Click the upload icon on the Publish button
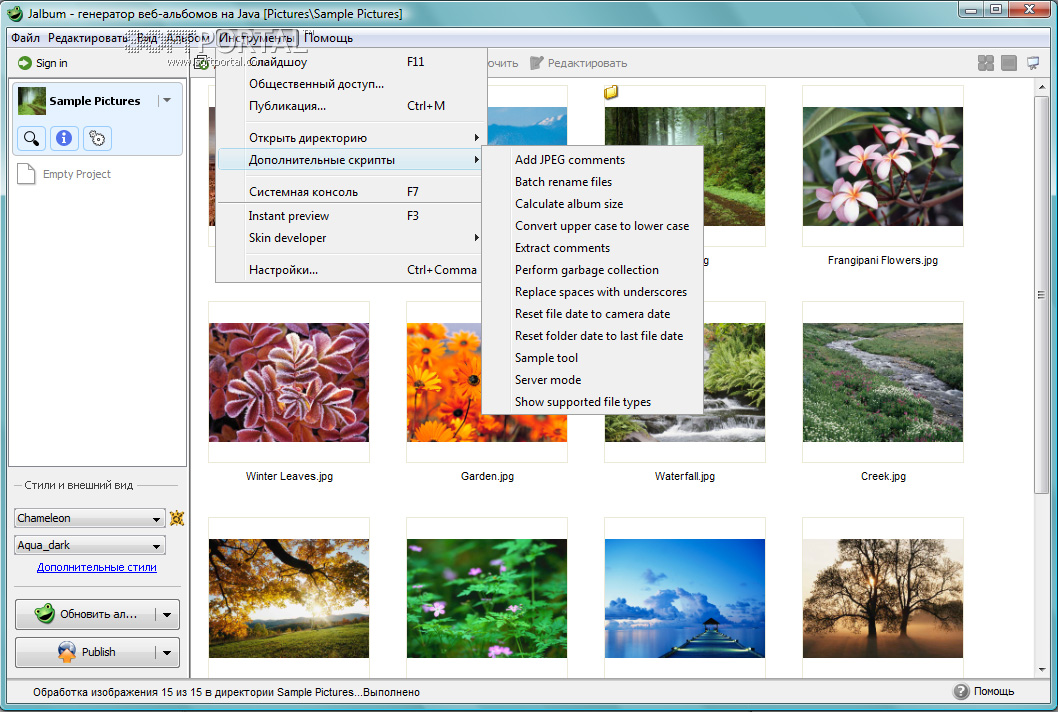 pos(67,652)
